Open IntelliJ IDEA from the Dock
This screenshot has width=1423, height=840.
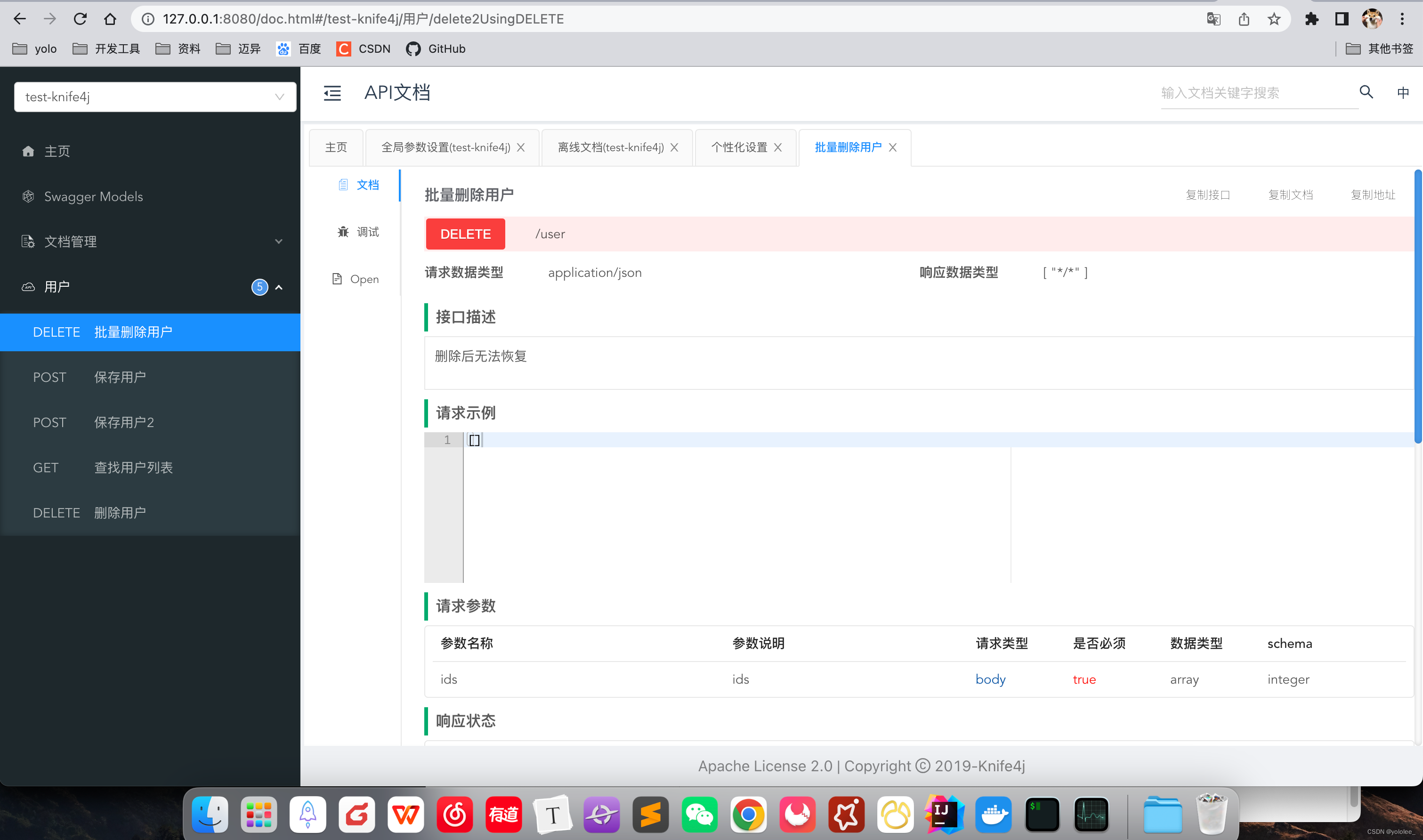pos(944,815)
